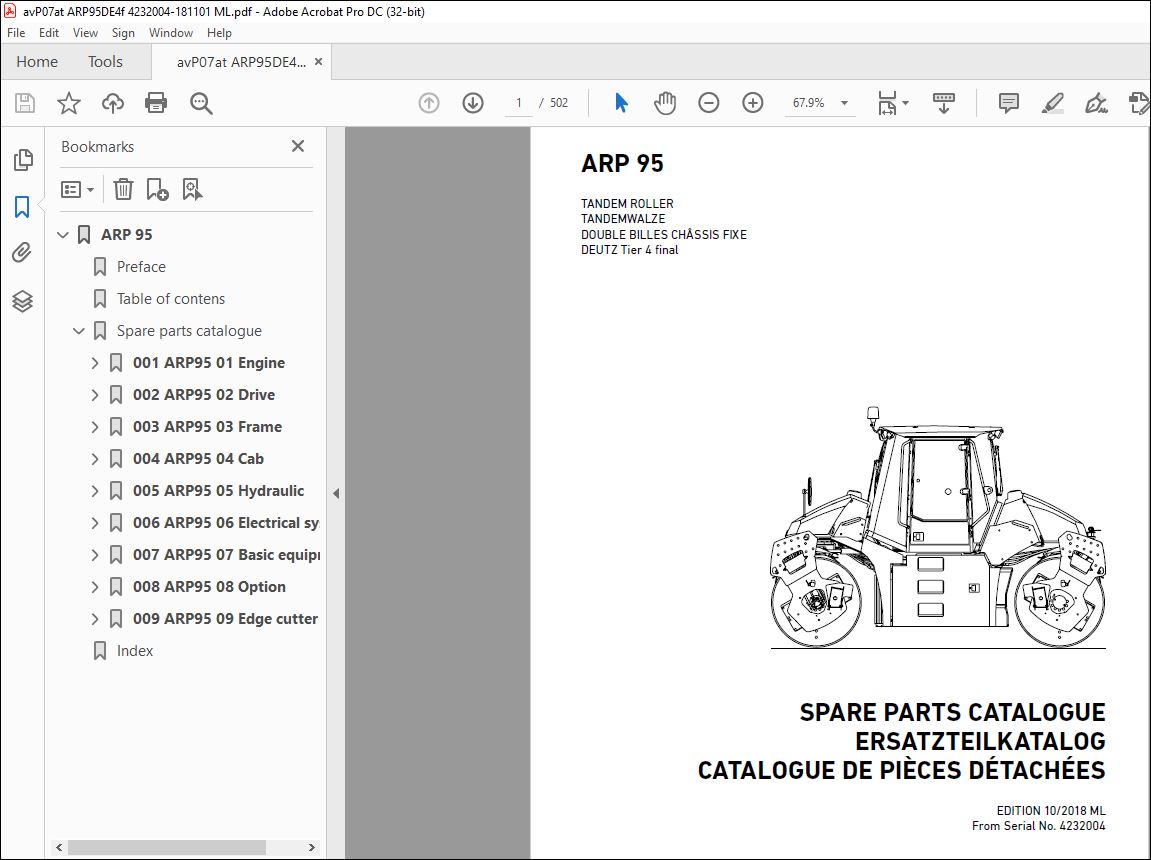Open the attachments paperclip panel

(22, 253)
